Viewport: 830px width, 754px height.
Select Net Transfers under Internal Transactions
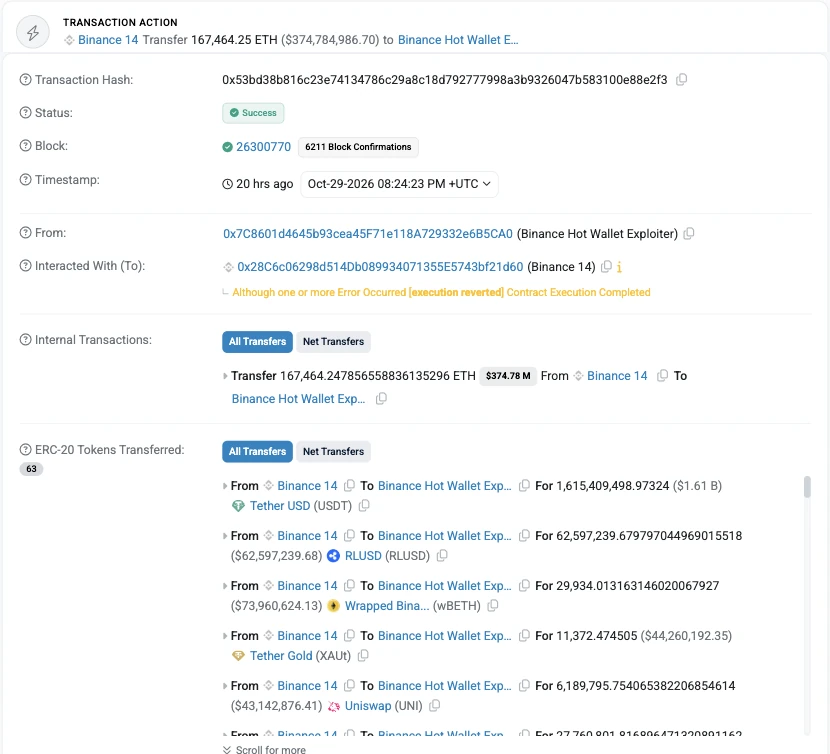click(x=333, y=342)
